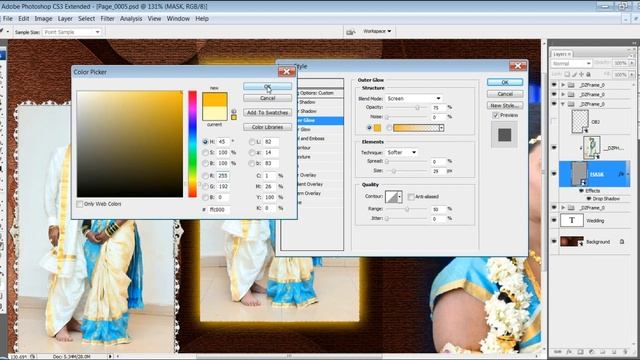Open the Layers panel Opacity slider arrow
This screenshot has height=360, width=640.
pyautogui.click(x=632, y=63)
